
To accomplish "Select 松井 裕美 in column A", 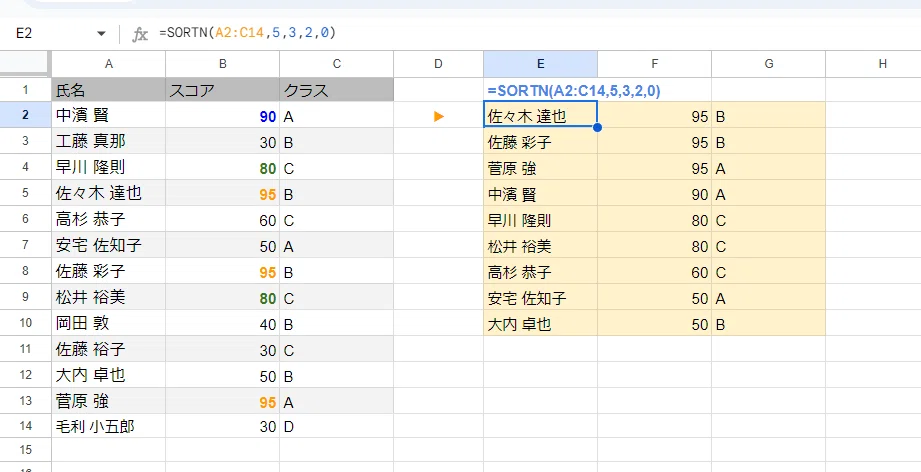I will [x=109, y=297].
